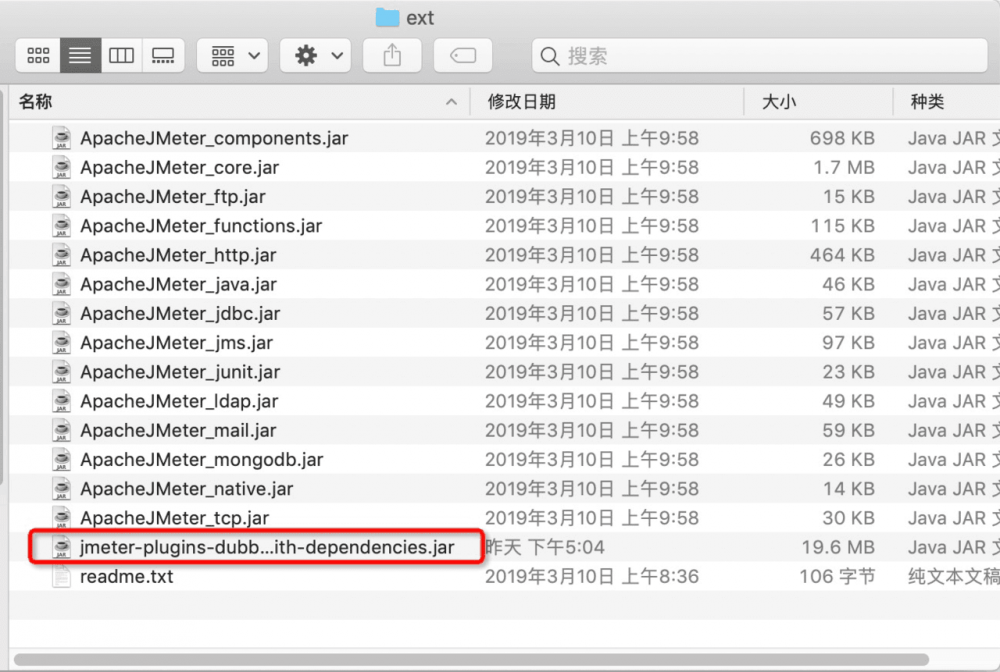Screen dimensions: 1000x672
Task: Click ApacheJMeter_jdbc.jar file icon
Action: point(61,313)
